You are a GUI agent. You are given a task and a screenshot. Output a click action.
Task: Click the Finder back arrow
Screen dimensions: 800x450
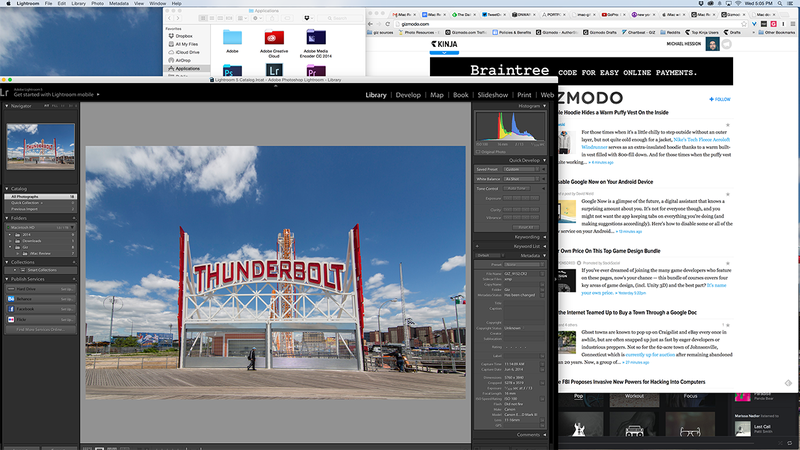[170, 18]
